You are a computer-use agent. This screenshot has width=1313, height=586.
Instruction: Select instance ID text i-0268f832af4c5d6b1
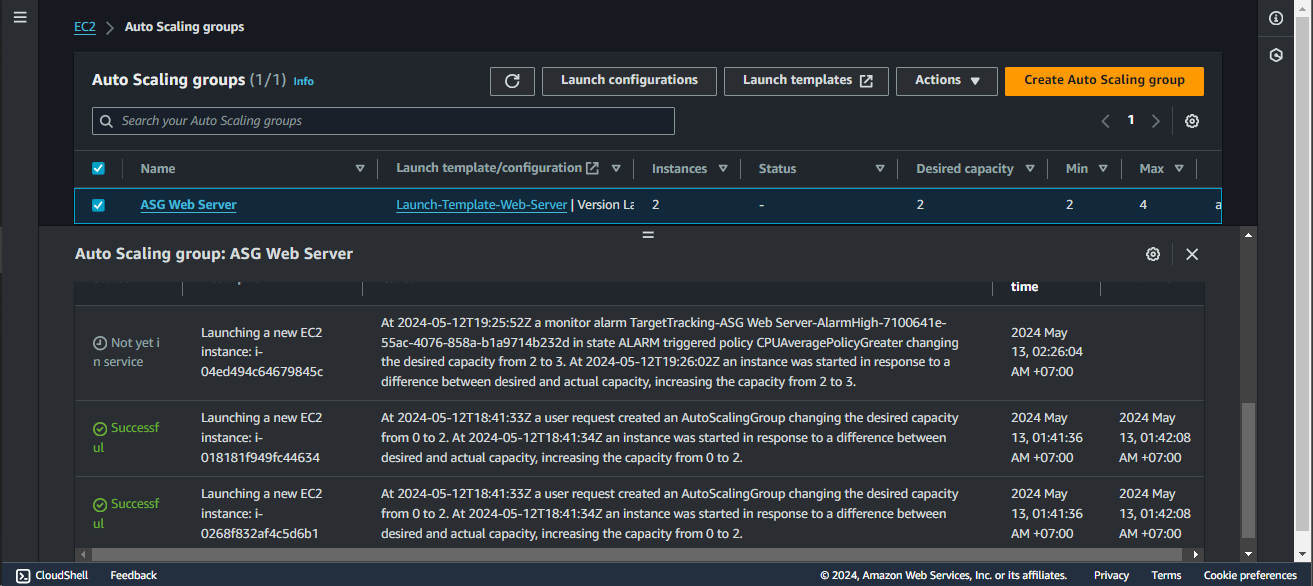[x=260, y=533]
